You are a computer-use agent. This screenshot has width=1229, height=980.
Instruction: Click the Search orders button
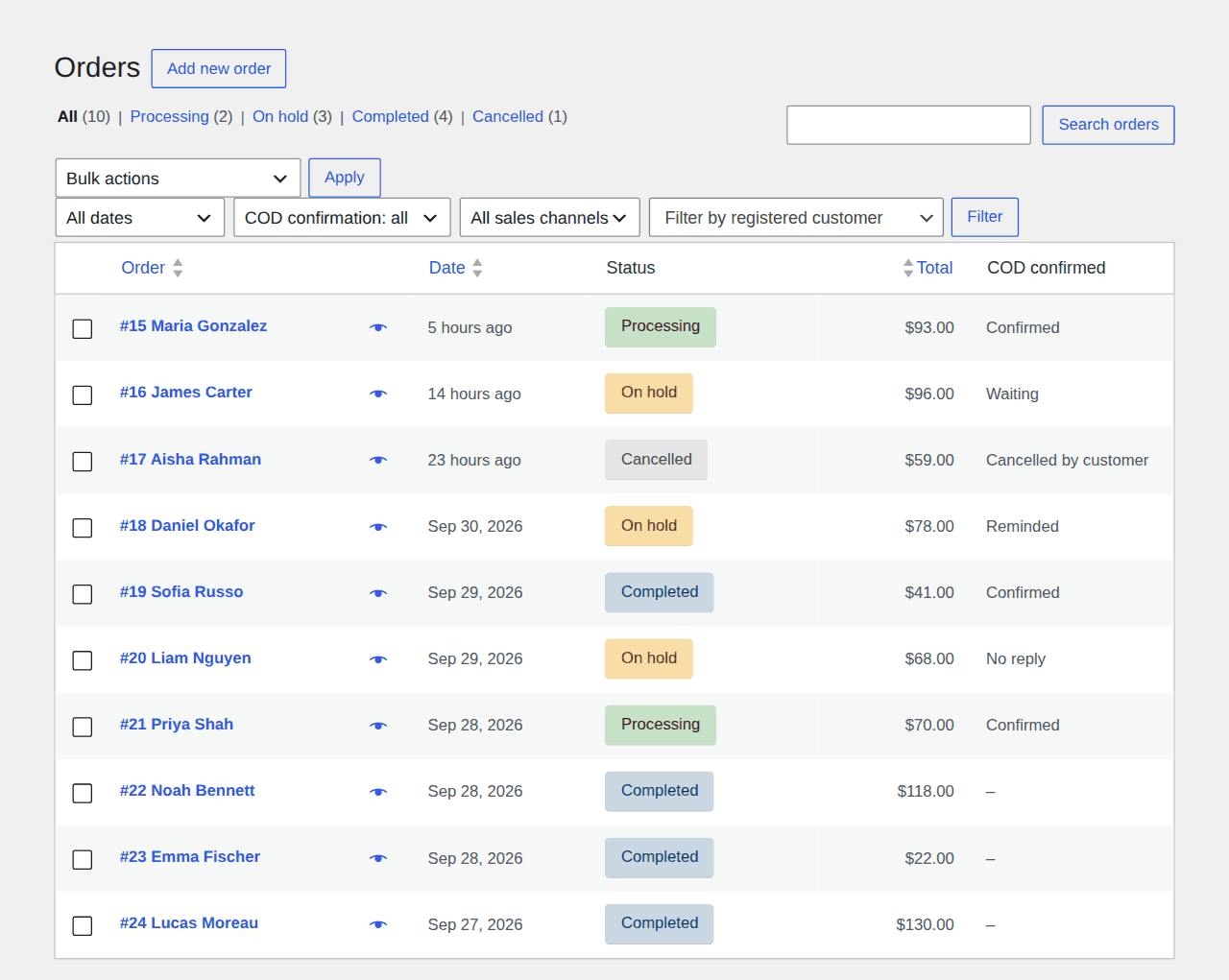(x=1108, y=125)
